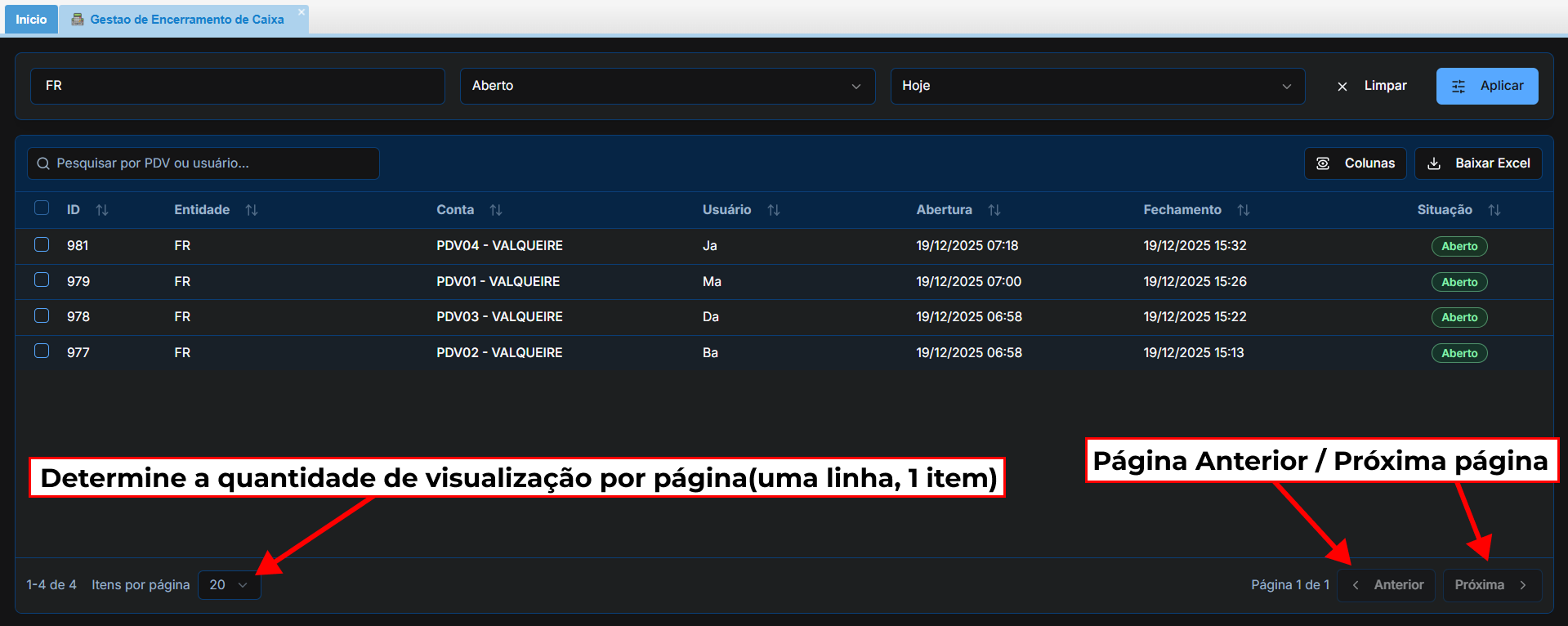
Task: Check the select-all header checkbox
Action: 42,208
